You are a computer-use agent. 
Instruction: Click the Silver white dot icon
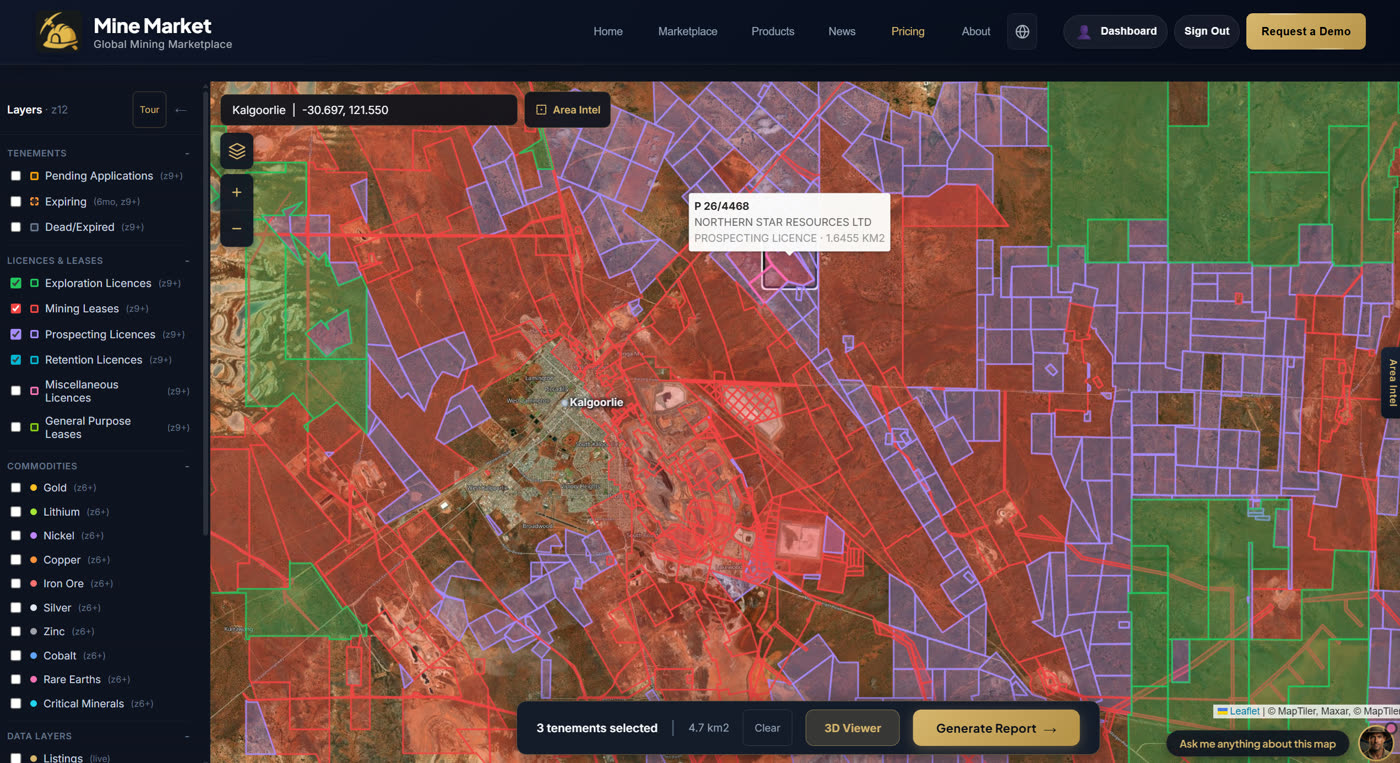[x=34, y=608]
